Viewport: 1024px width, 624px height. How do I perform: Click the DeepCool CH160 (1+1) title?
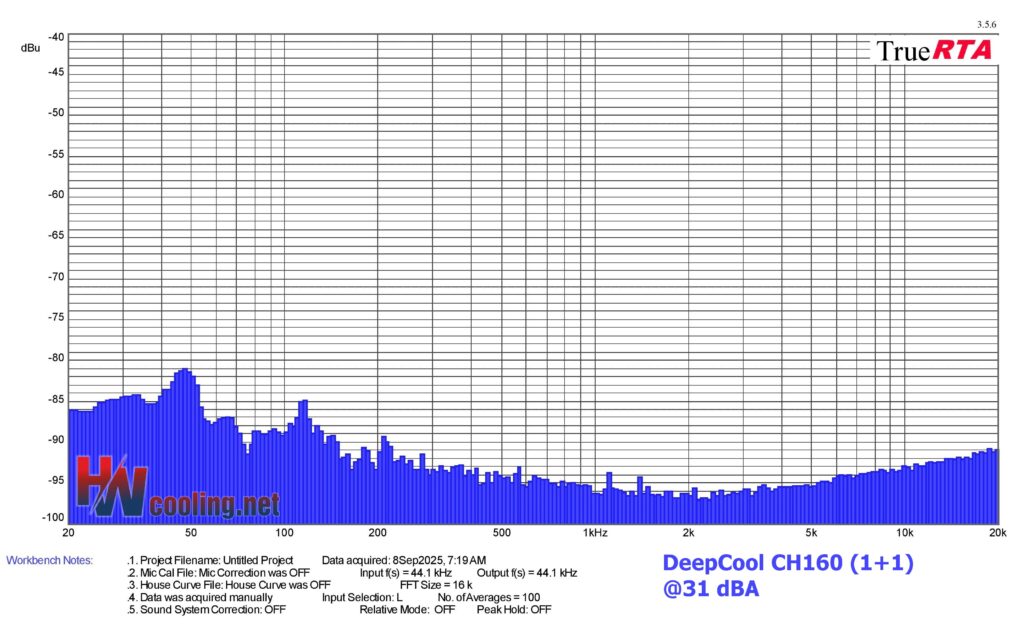788,563
